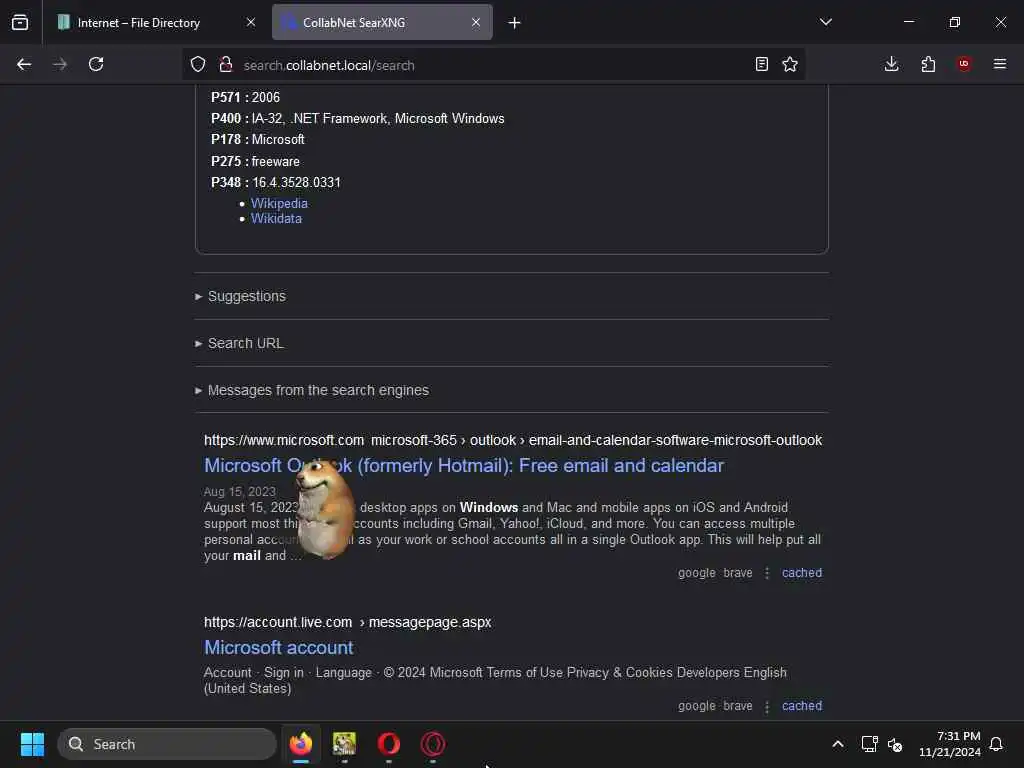This screenshot has height=768, width=1024.
Task: Open the pixel-art game icon in taskbar
Action: coord(344,744)
